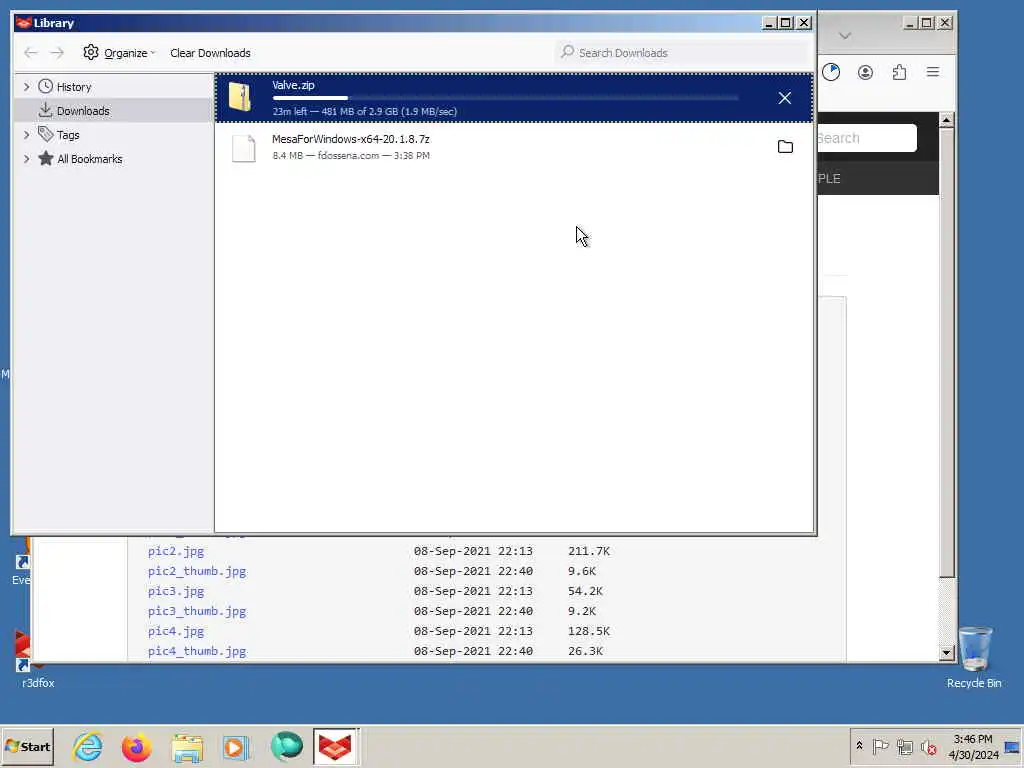
Task: Open pic2_thumb.jpg link
Action: (197, 571)
